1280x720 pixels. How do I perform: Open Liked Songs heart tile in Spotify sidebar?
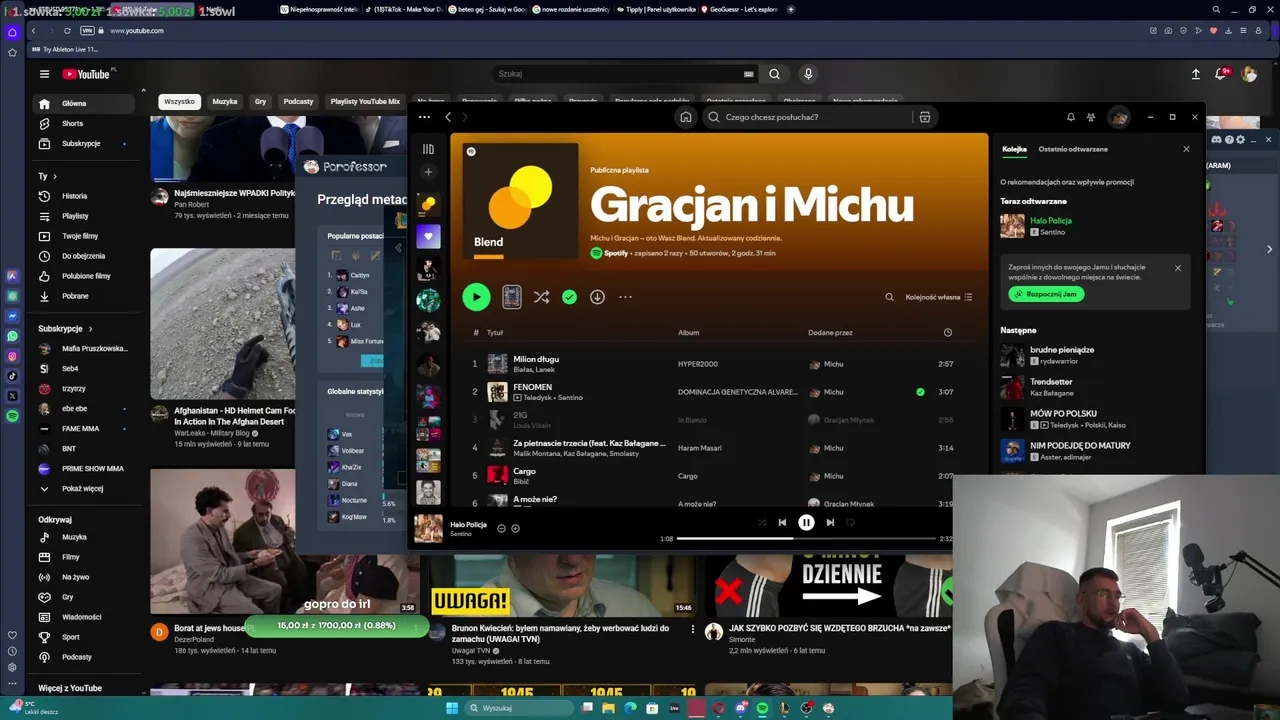point(428,237)
